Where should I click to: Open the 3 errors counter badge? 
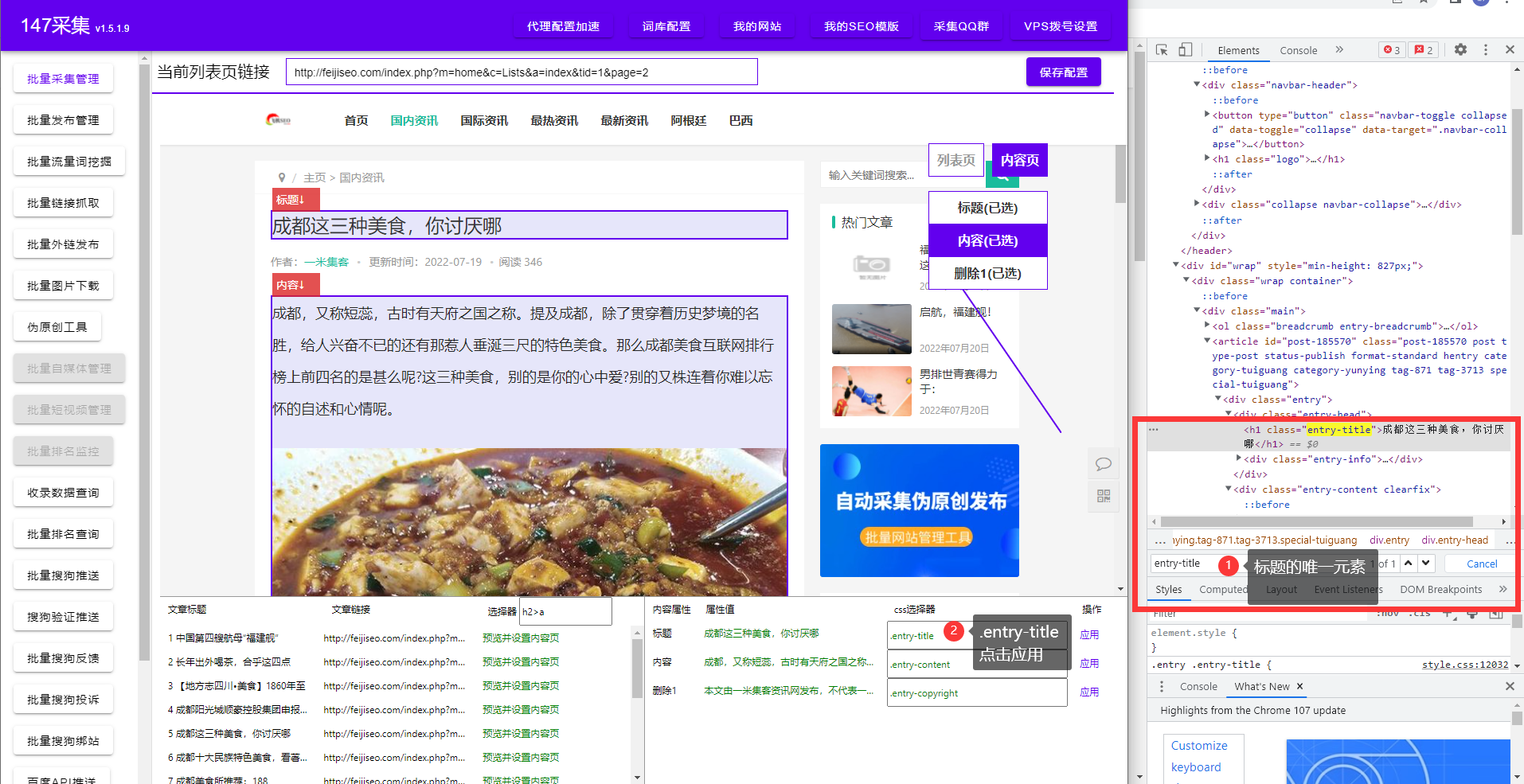(1392, 50)
